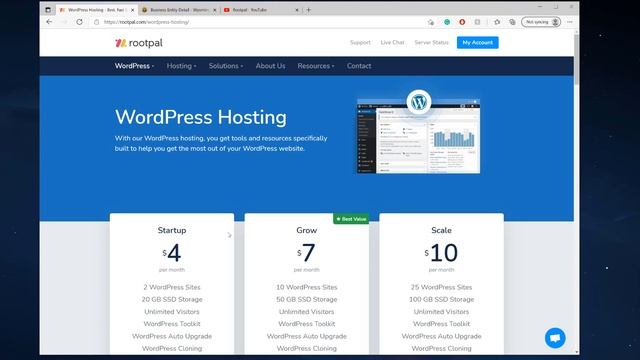
Task: Click '2 WordPress Sites' text
Action: [172, 287]
